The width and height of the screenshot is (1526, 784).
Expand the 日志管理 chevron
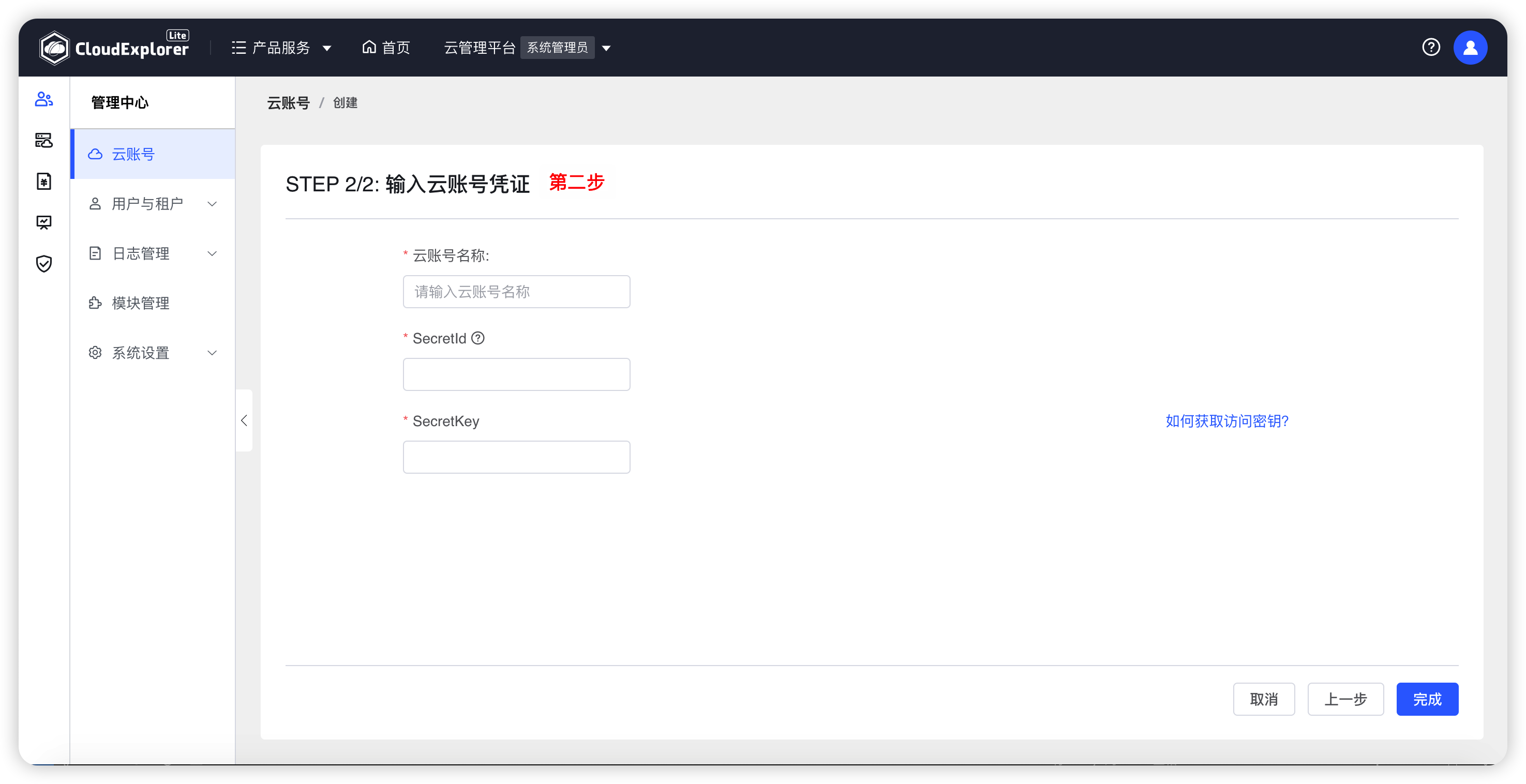tap(212, 253)
